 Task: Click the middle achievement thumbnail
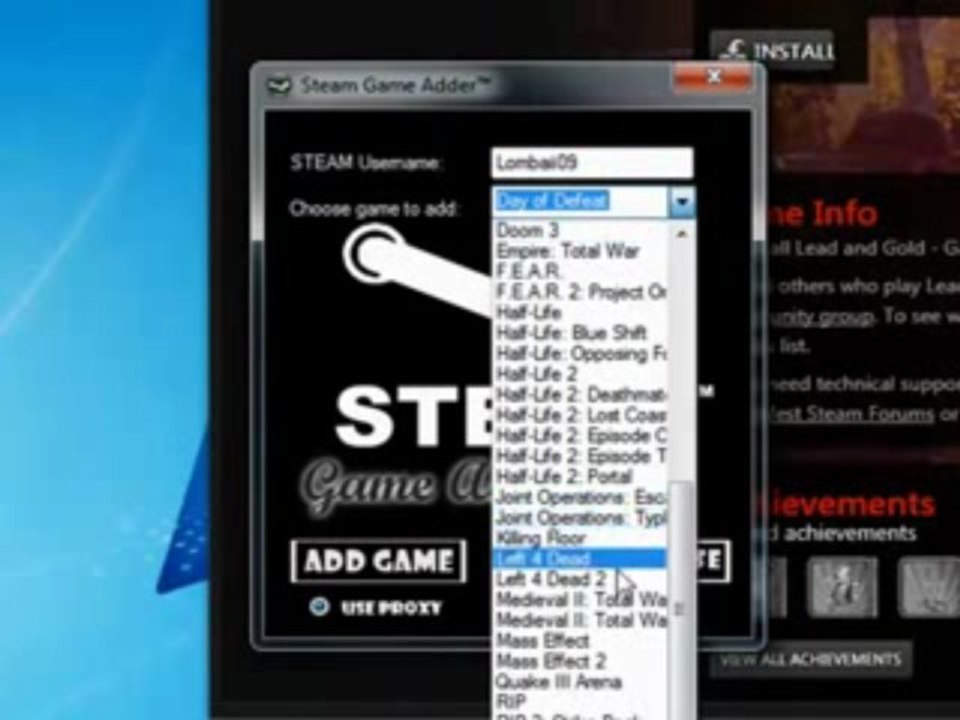click(842, 586)
